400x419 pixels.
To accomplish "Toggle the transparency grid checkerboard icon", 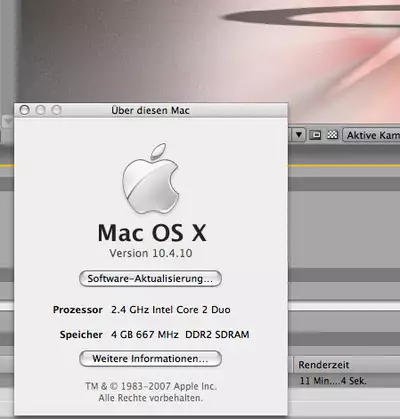I will pos(332,135).
